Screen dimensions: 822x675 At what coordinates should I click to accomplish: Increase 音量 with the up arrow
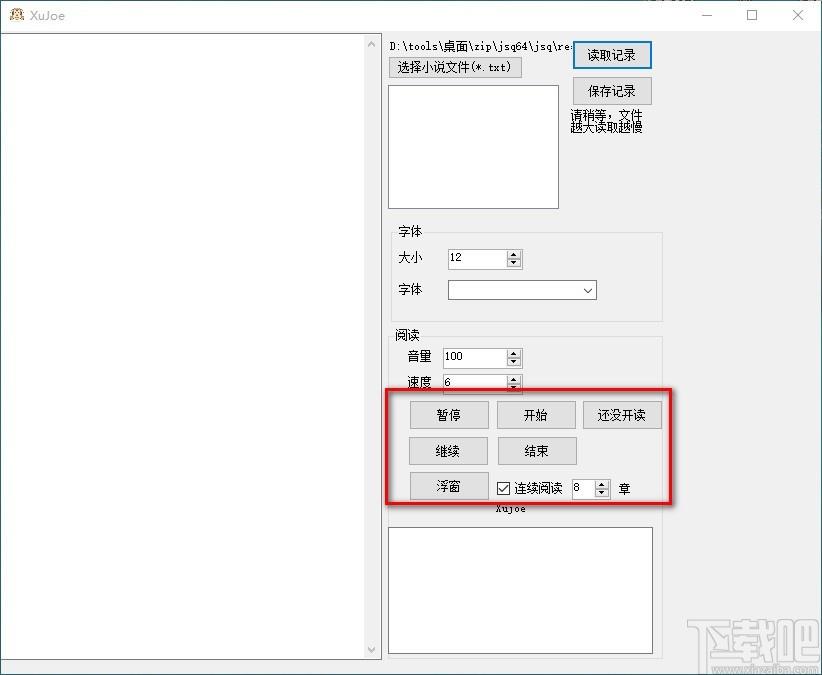click(514, 354)
